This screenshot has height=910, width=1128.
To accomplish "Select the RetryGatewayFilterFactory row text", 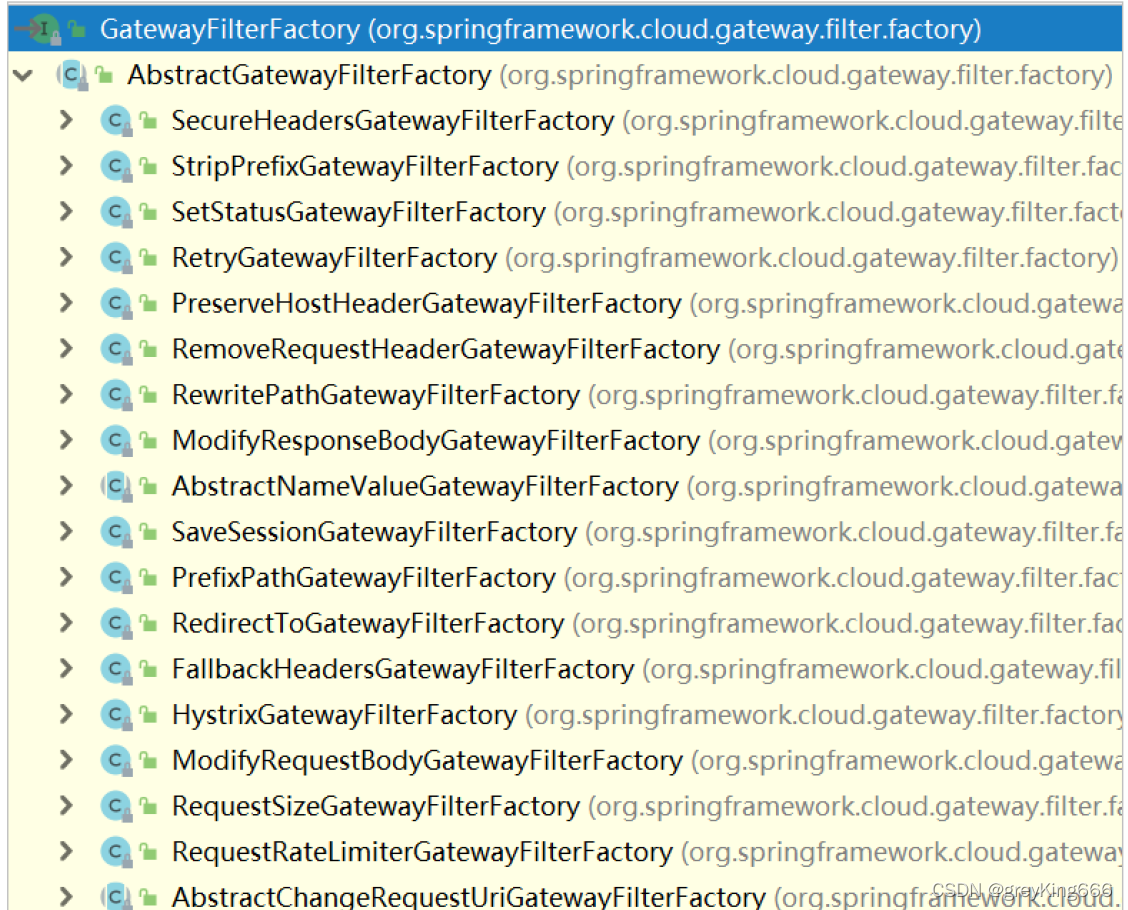I will coord(645,258).
